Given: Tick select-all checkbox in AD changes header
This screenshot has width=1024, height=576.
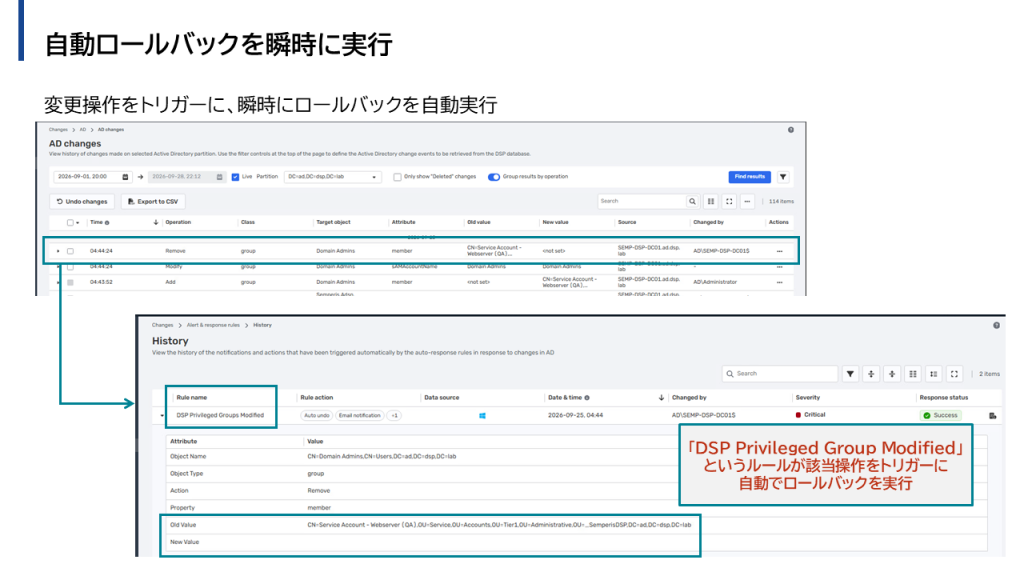Looking at the screenshot, I should point(71,223).
